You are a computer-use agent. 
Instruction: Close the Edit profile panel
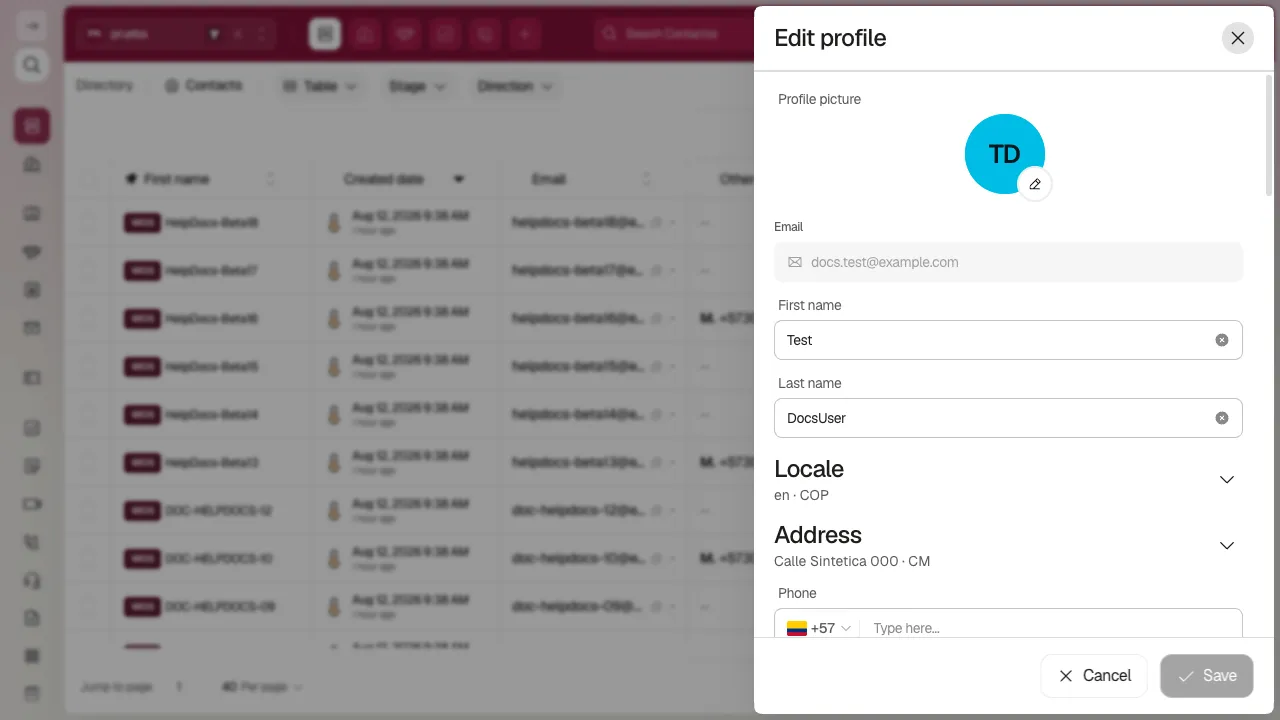click(1237, 38)
